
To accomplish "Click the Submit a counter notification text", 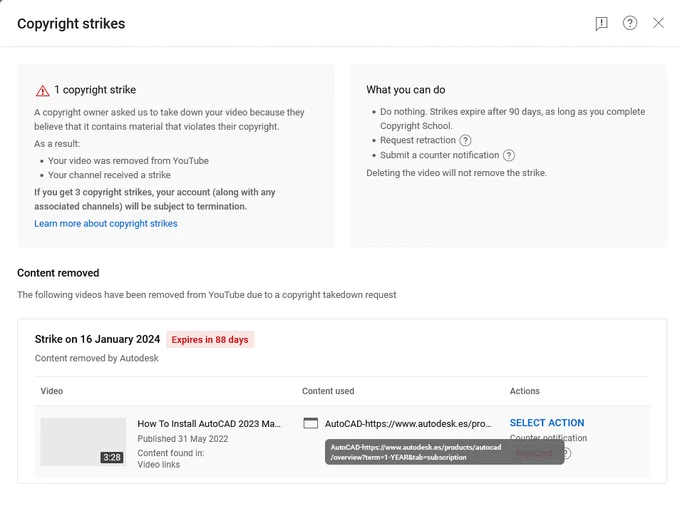I will pos(439,155).
